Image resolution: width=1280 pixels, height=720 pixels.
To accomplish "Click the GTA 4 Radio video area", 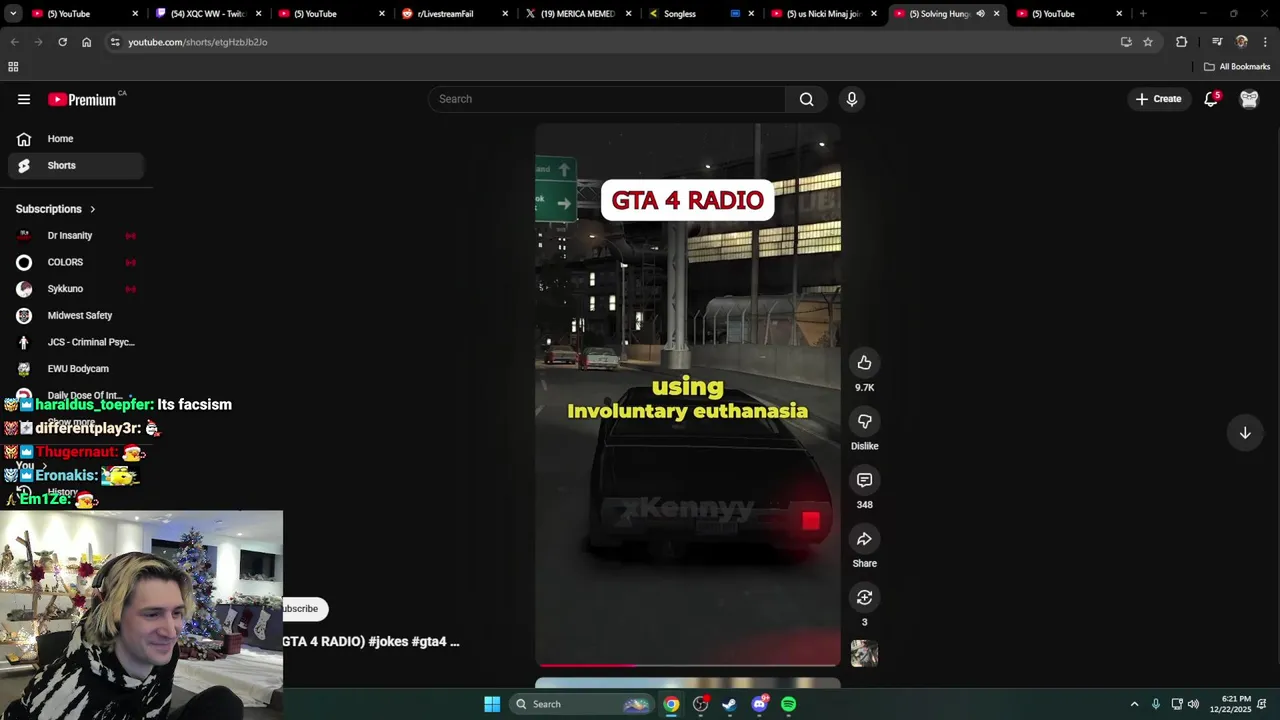I will coord(688,394).
